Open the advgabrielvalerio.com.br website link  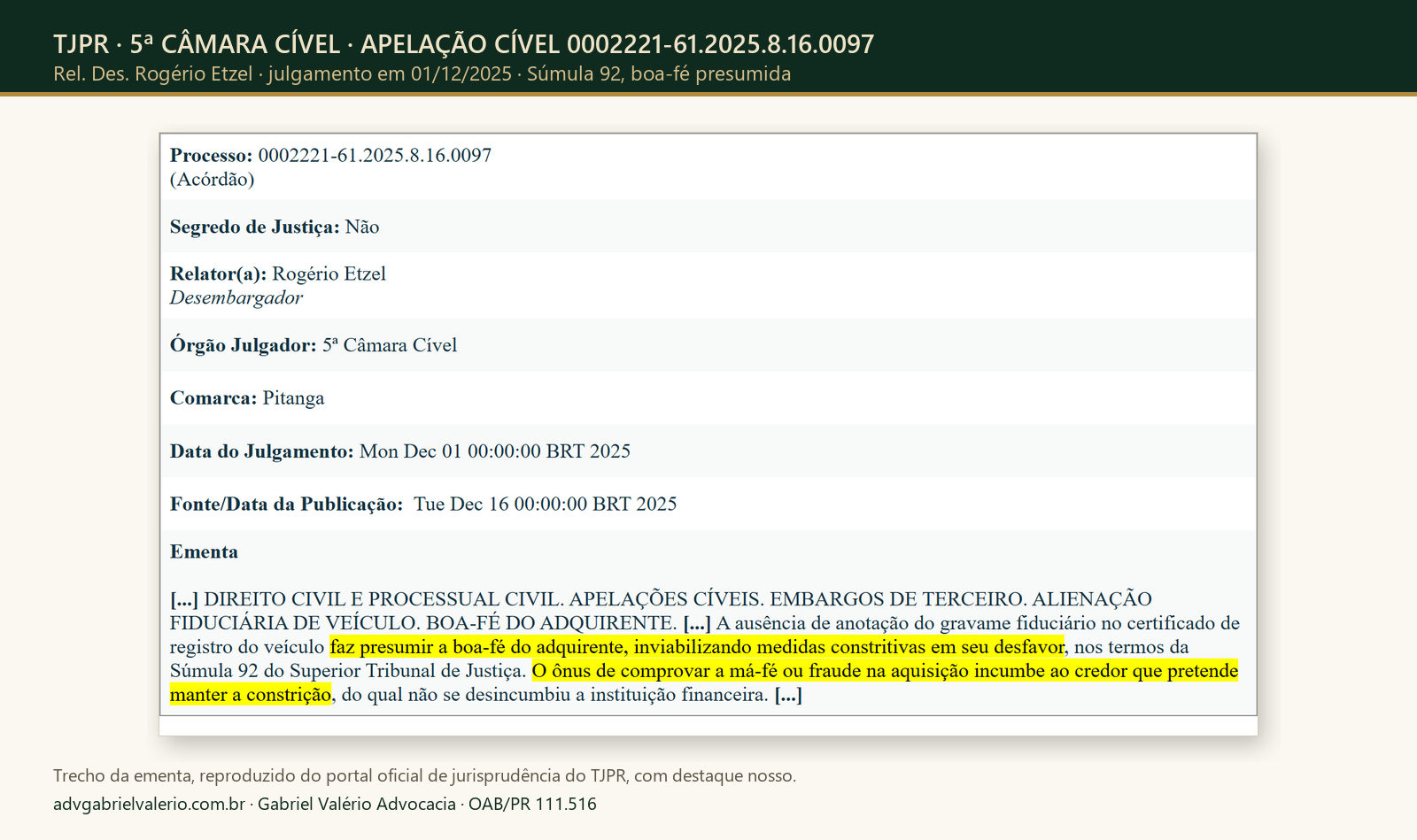[x=149, y=805]
